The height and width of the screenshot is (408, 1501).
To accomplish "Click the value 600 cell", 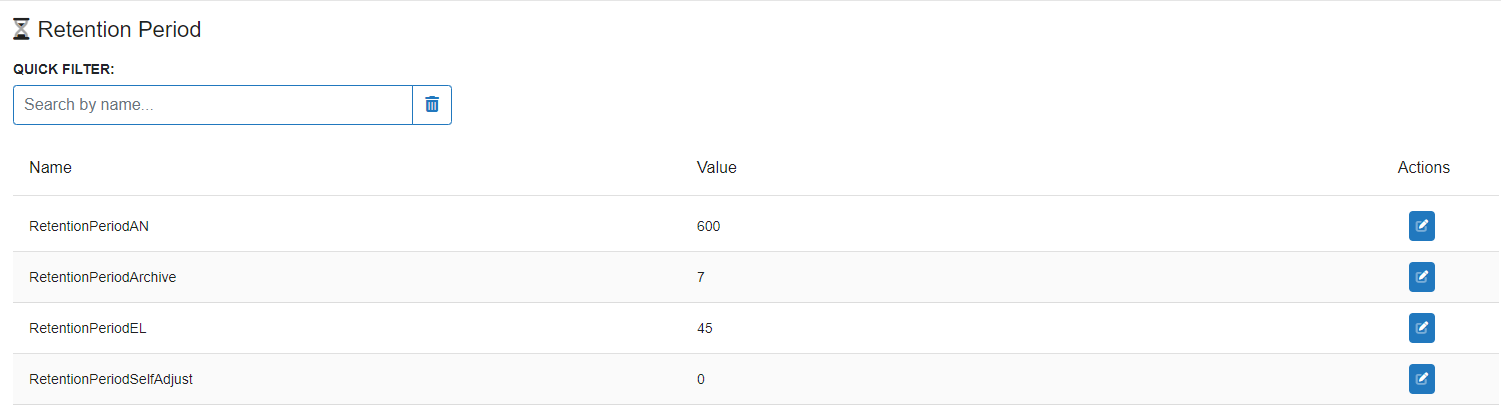I will point(708,227).
